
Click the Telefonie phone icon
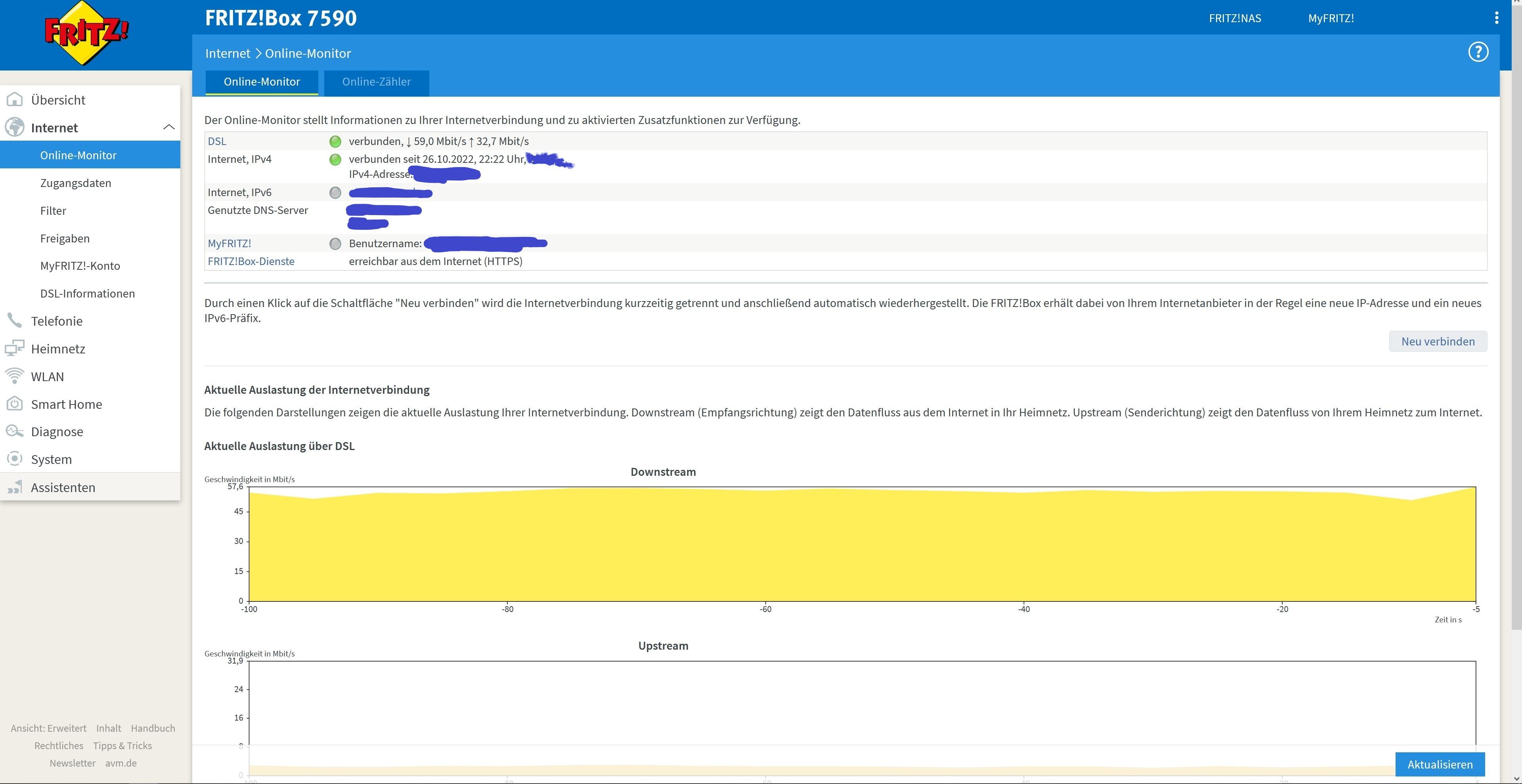[15, 320]
